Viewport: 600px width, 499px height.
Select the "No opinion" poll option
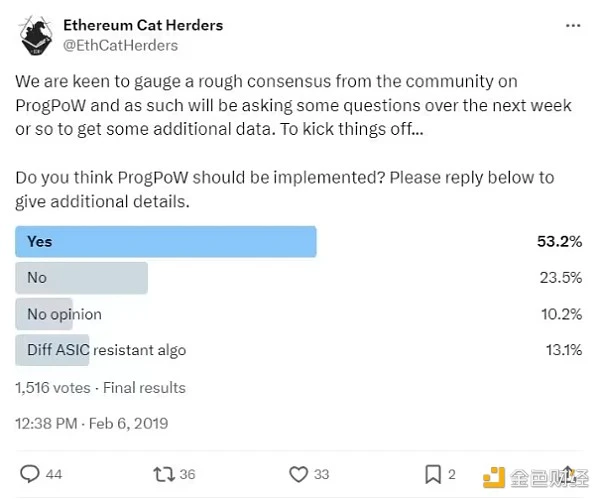pyautogui.click(x=65, y=314)
